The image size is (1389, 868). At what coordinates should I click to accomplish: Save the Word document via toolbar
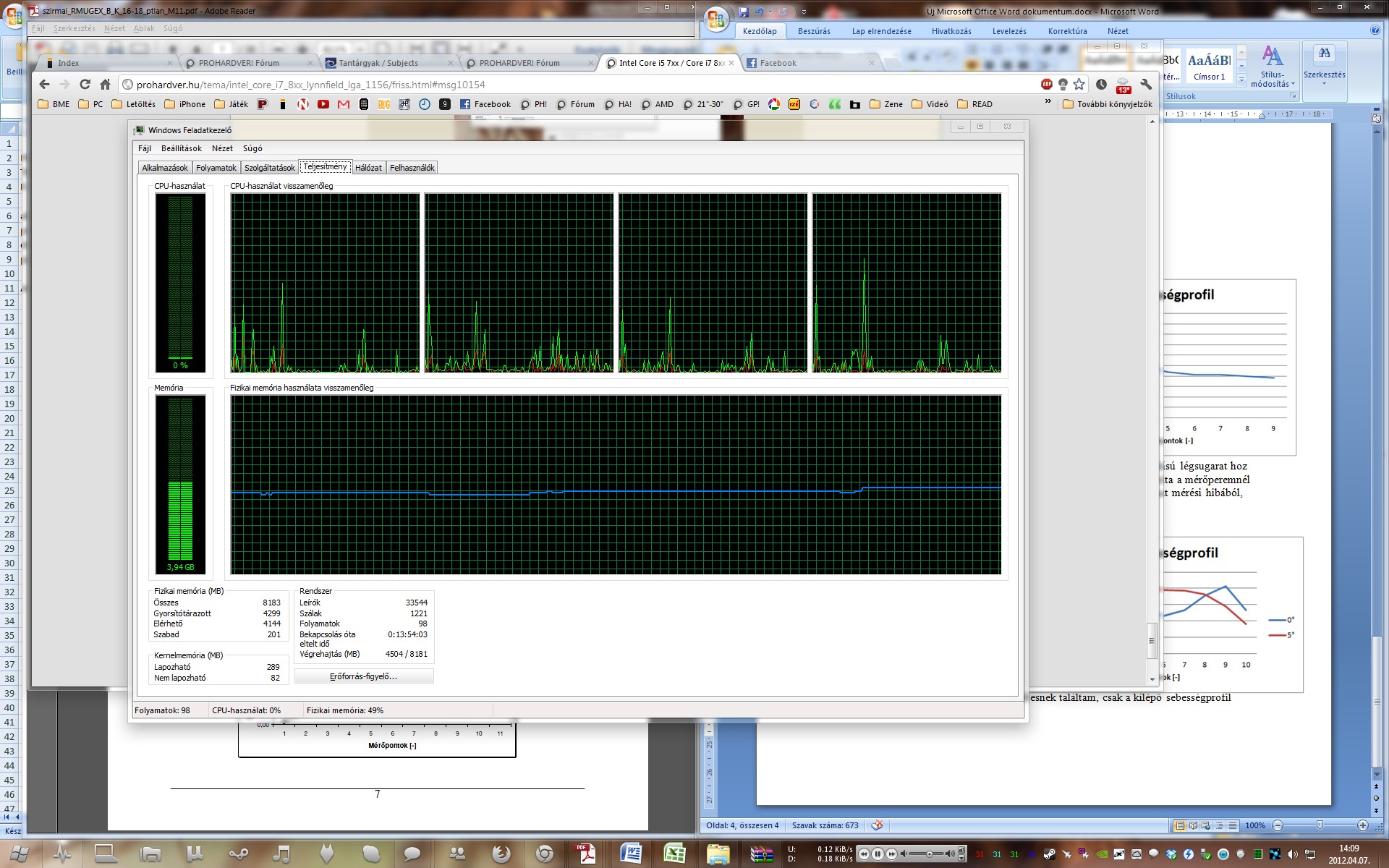point(743,12)
